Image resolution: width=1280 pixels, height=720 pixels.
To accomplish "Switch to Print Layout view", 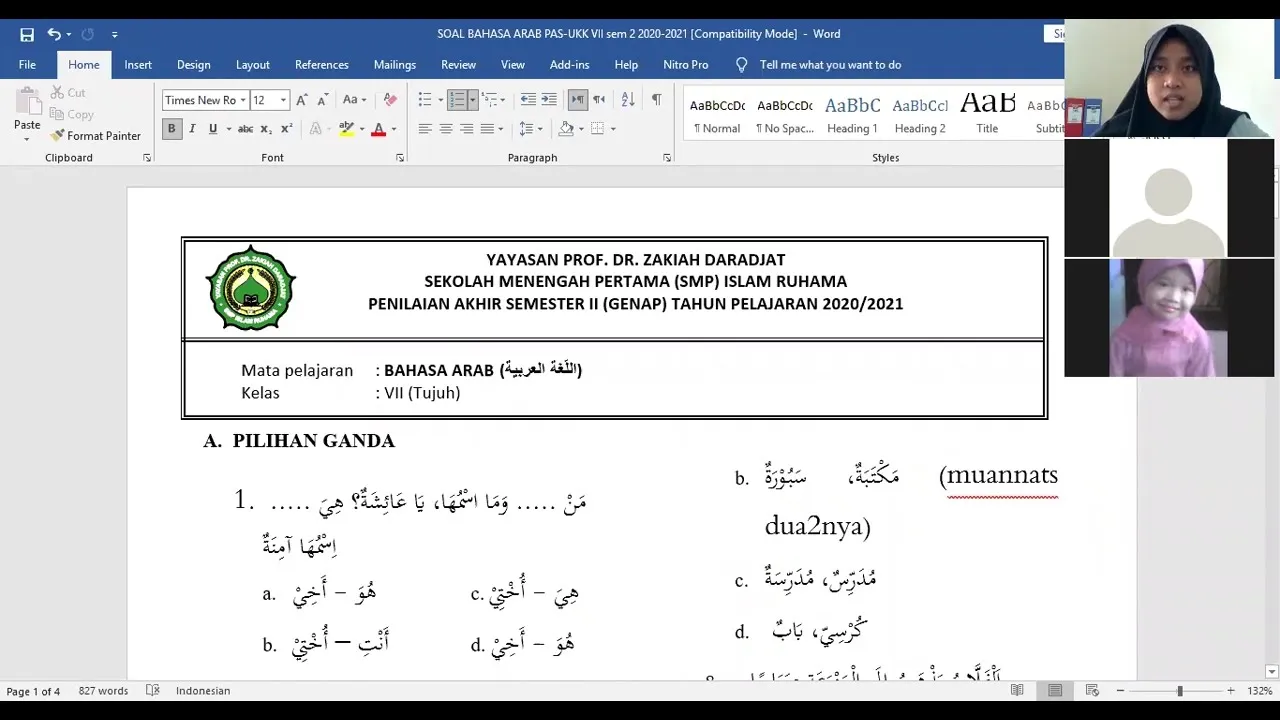I will [x=1055, y=691].
